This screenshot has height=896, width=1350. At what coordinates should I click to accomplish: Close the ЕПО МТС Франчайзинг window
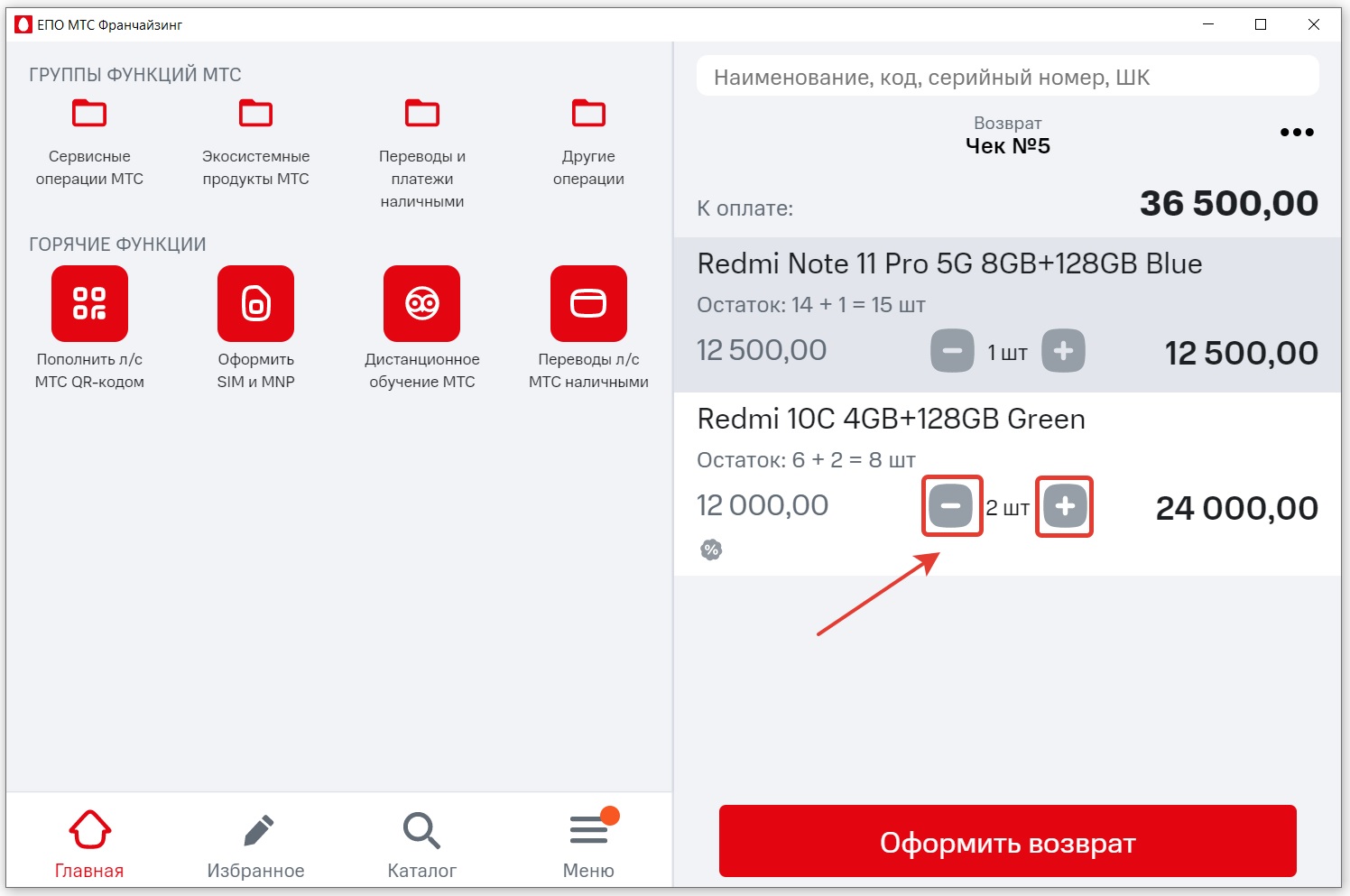[x=1314, y=24]
